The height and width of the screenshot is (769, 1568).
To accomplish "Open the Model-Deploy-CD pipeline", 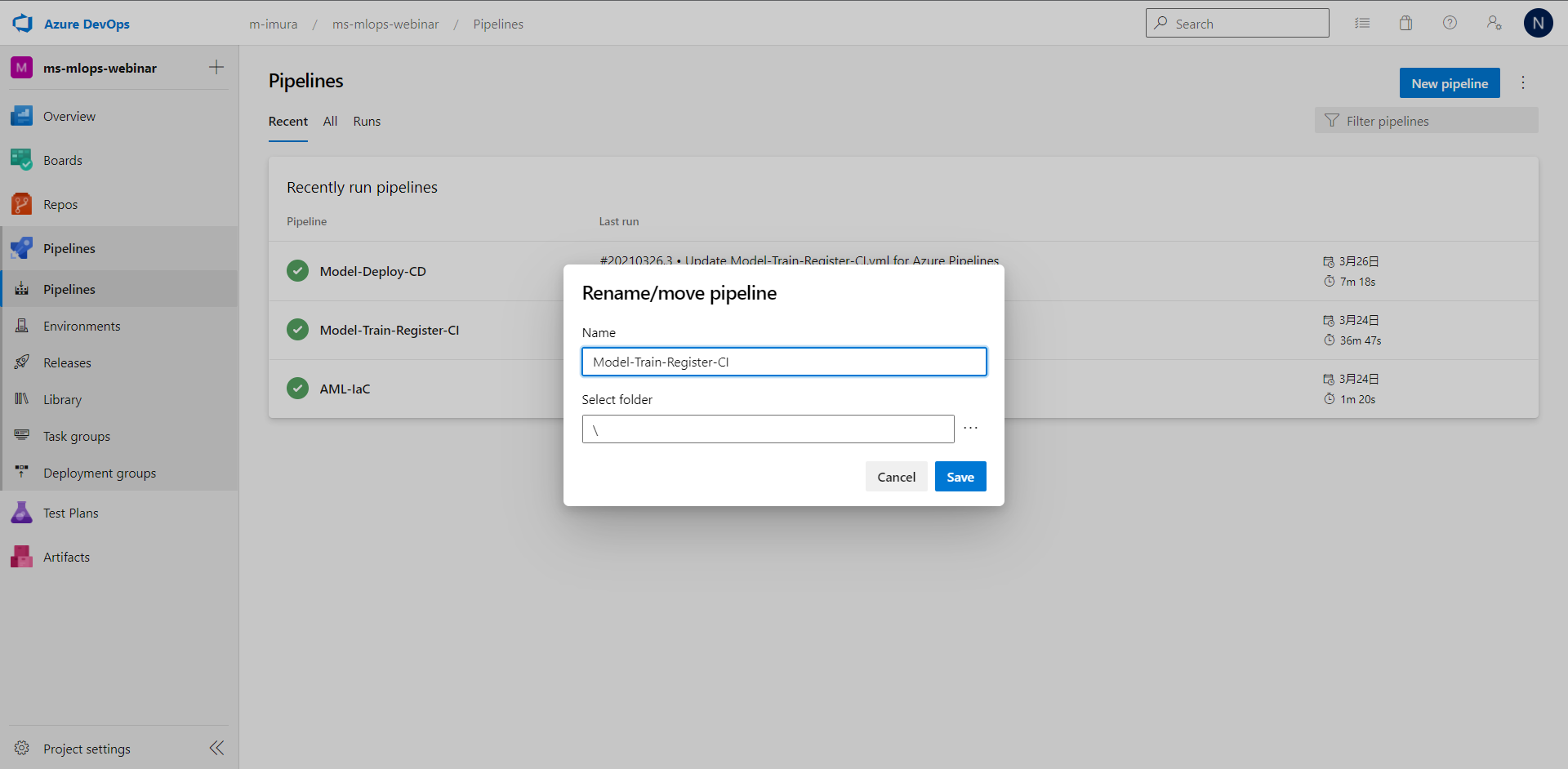I will coord(372,272).
